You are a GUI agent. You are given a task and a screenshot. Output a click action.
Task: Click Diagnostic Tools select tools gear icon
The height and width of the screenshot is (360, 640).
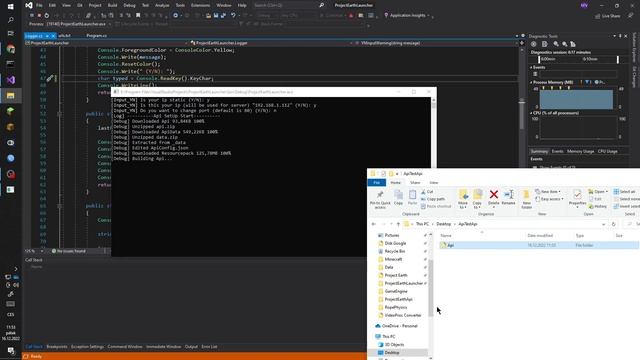(533, 44)
